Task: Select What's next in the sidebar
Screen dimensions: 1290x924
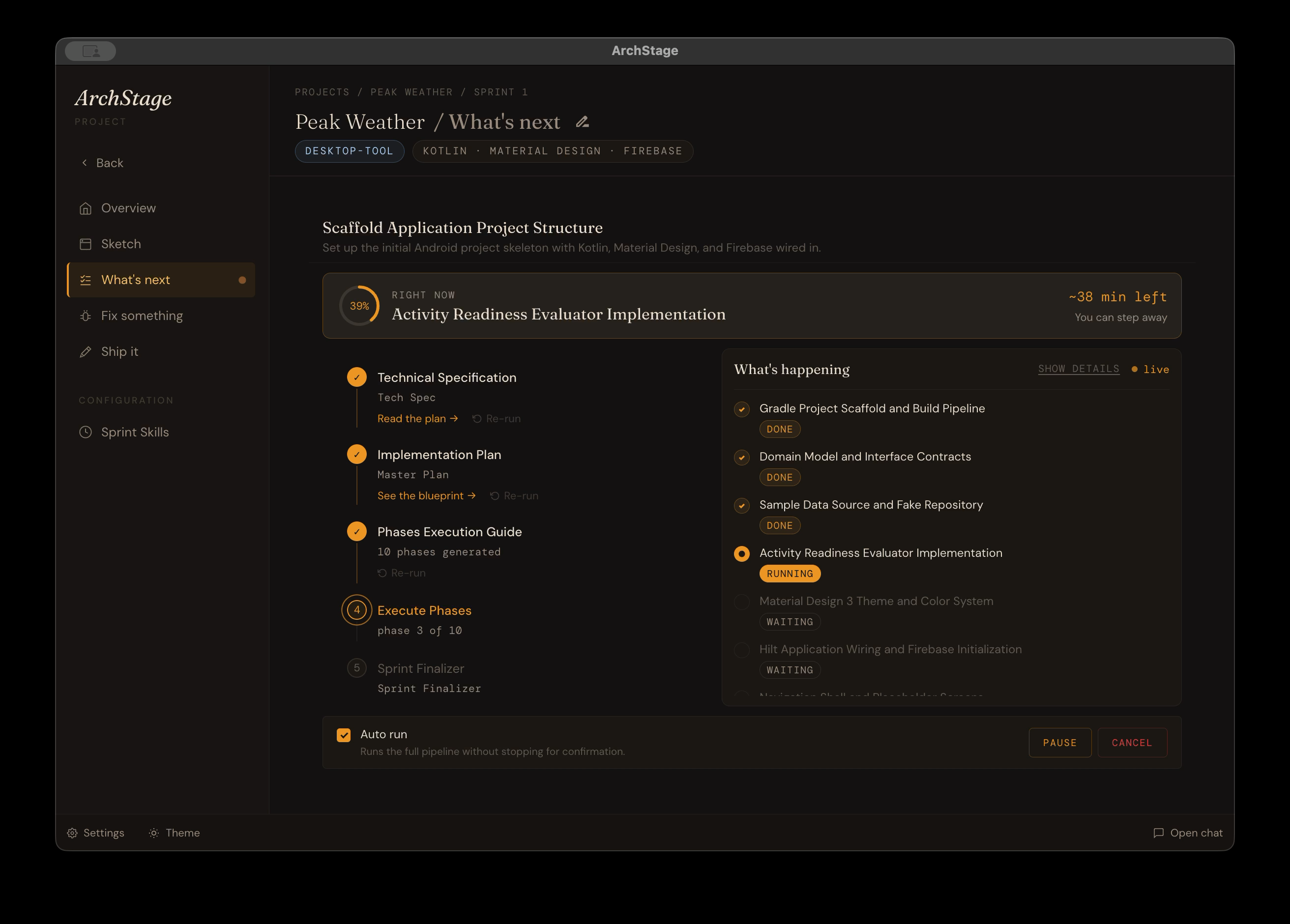Action: [x=135, y=280]
